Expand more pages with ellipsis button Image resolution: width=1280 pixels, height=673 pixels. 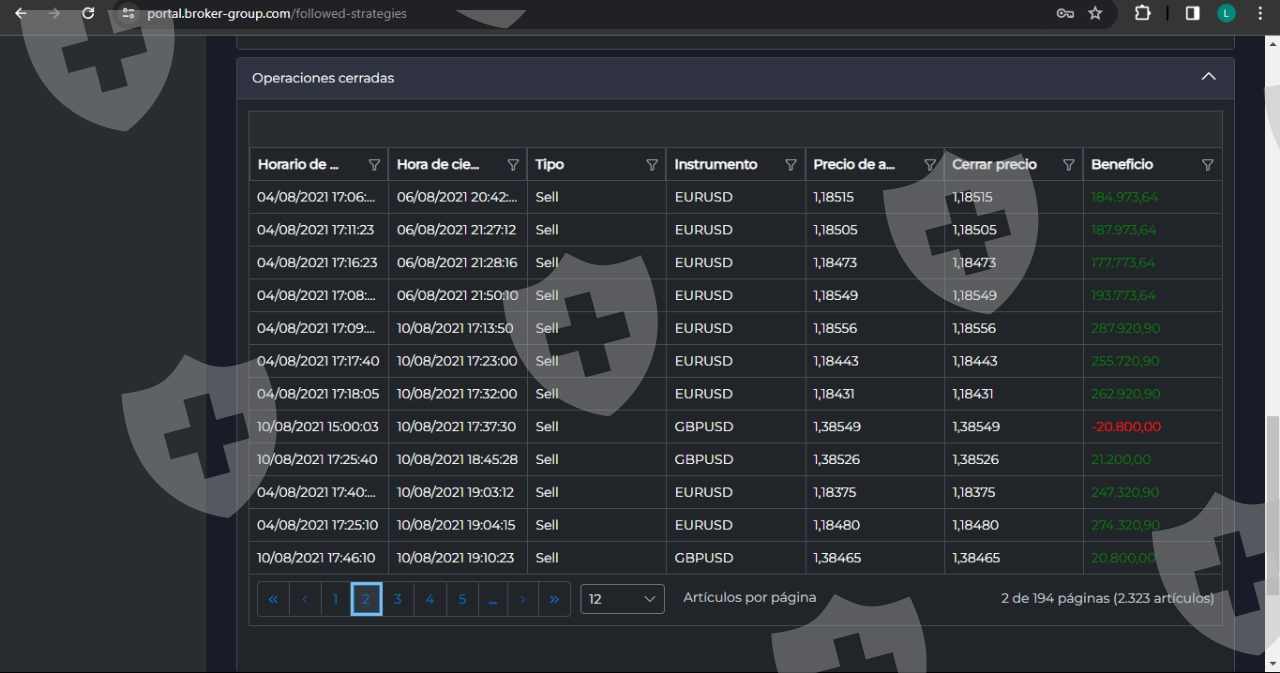click(492, 599)
